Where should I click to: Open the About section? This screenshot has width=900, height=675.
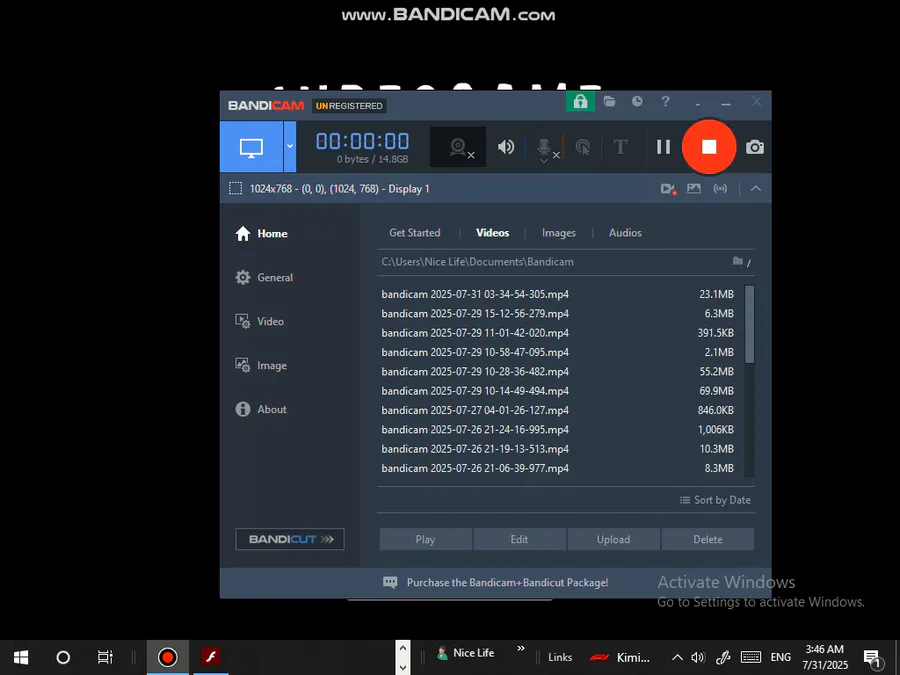[x=261, y=409]
